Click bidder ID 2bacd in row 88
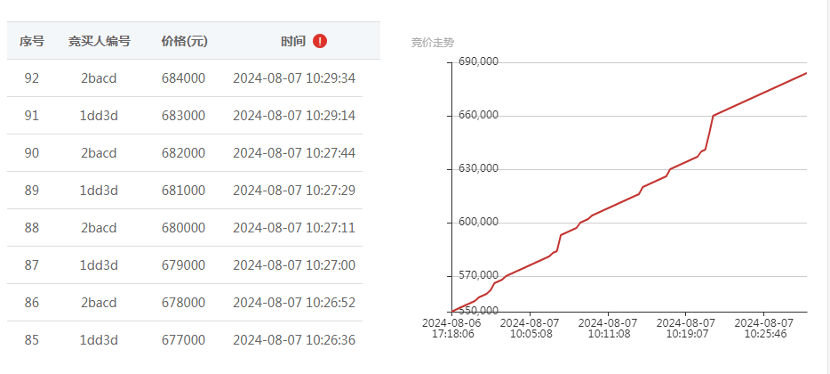The image size is (830, 374). point(99,228)
